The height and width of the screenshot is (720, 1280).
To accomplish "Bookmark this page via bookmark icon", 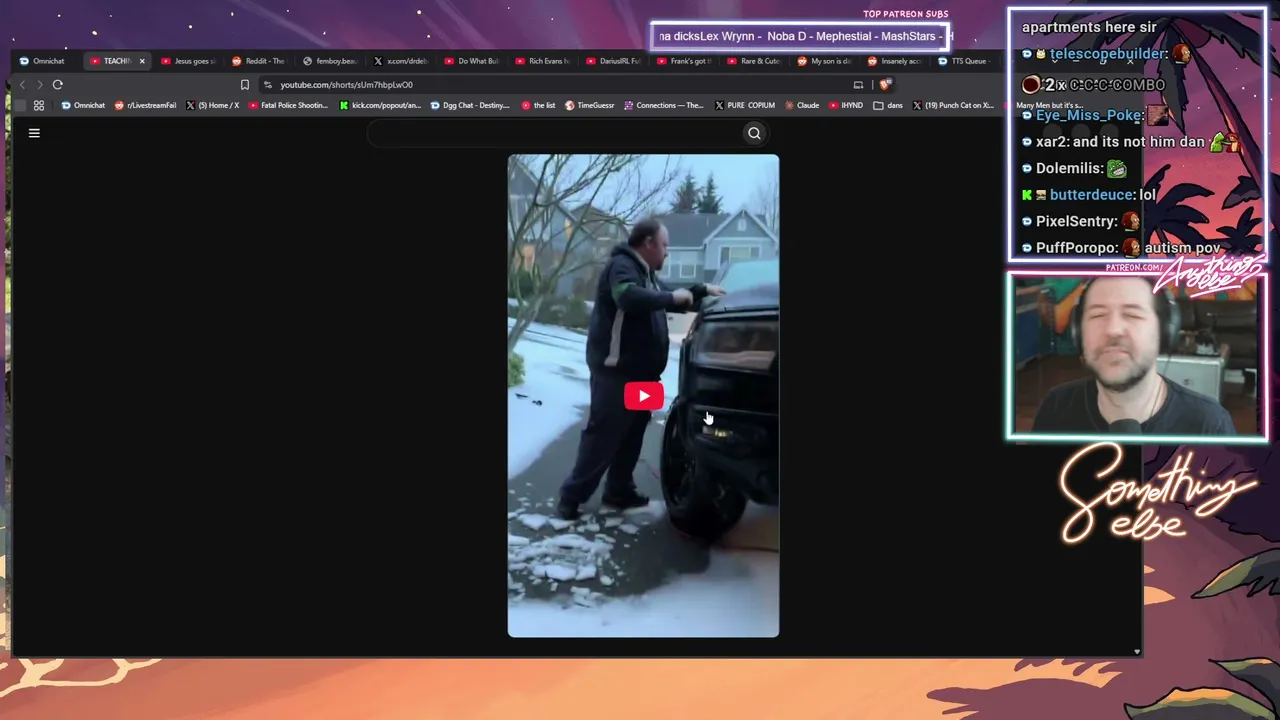I will coord(245,85).
